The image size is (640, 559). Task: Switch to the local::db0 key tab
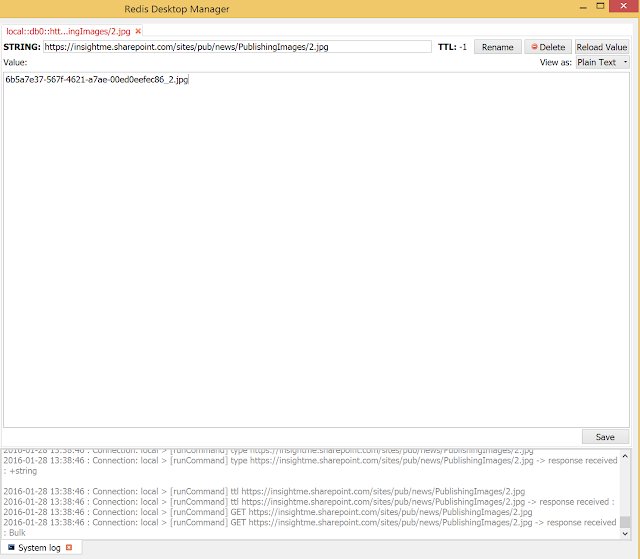[68, 31]
